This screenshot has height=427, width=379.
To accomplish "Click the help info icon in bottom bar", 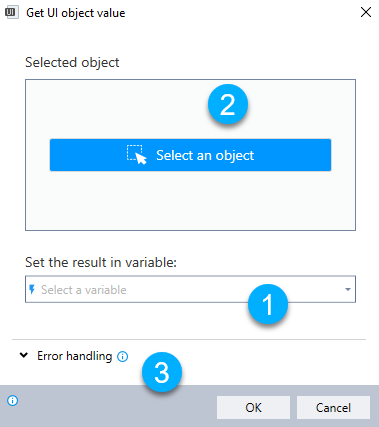I will pos(13,400).
